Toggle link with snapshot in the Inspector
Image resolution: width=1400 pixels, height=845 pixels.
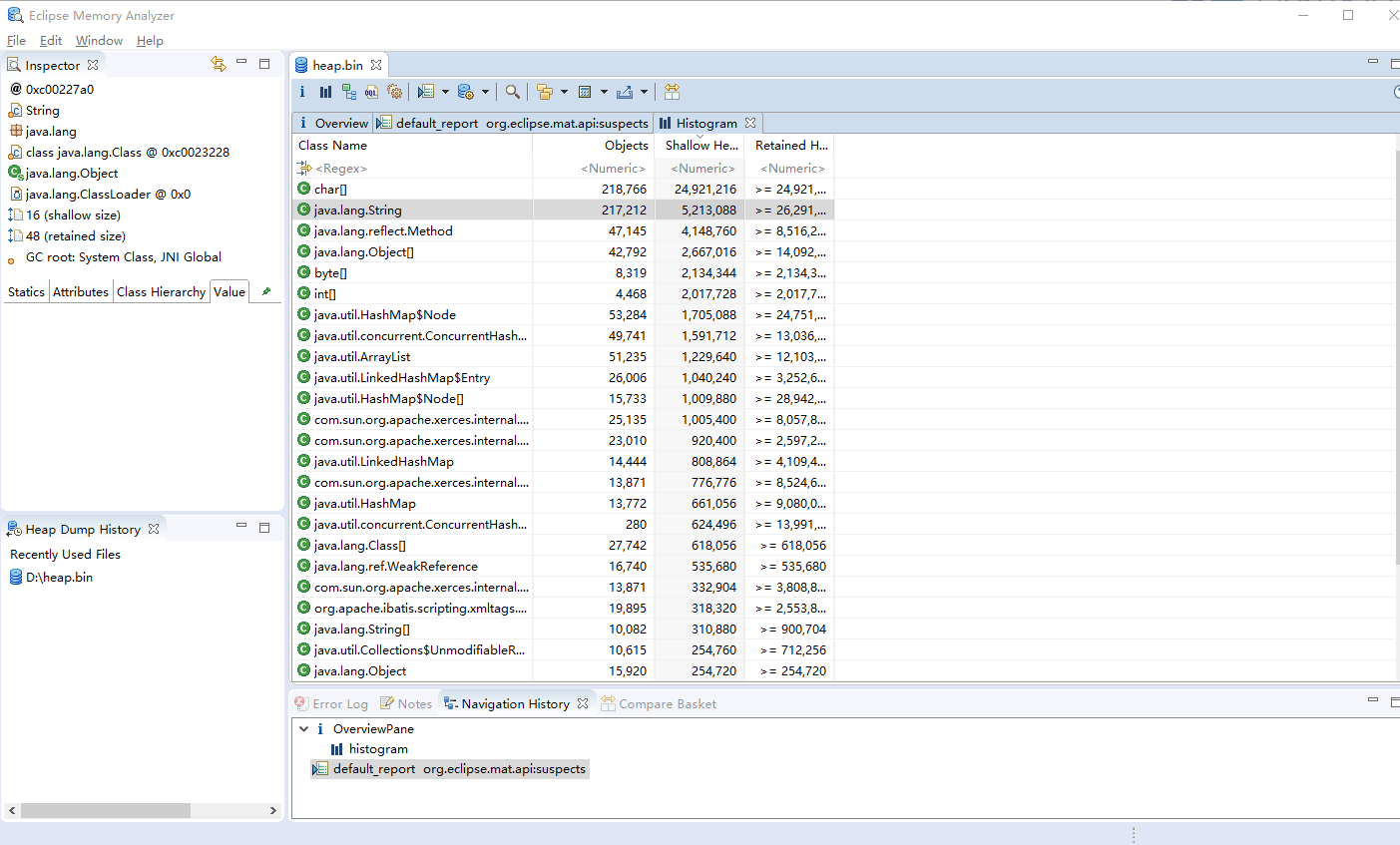(x=219, y=64)
